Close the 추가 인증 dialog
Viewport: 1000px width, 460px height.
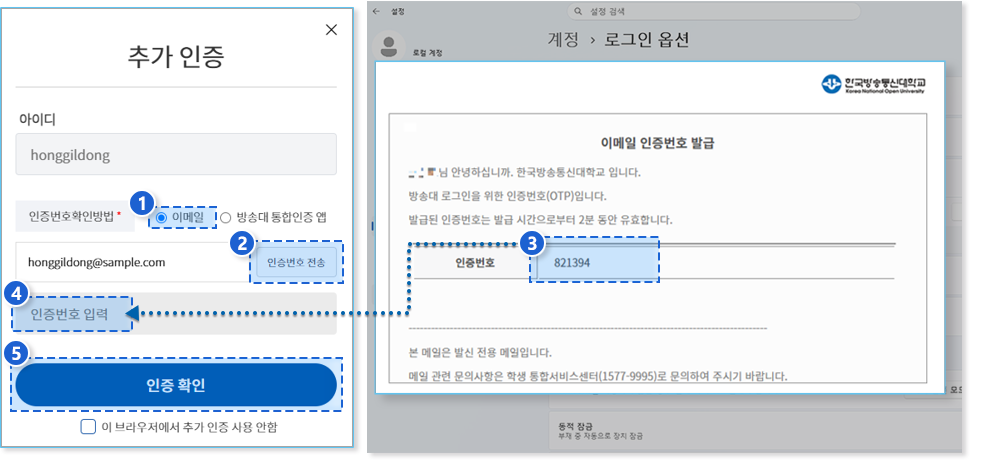(x=331, y=30)
